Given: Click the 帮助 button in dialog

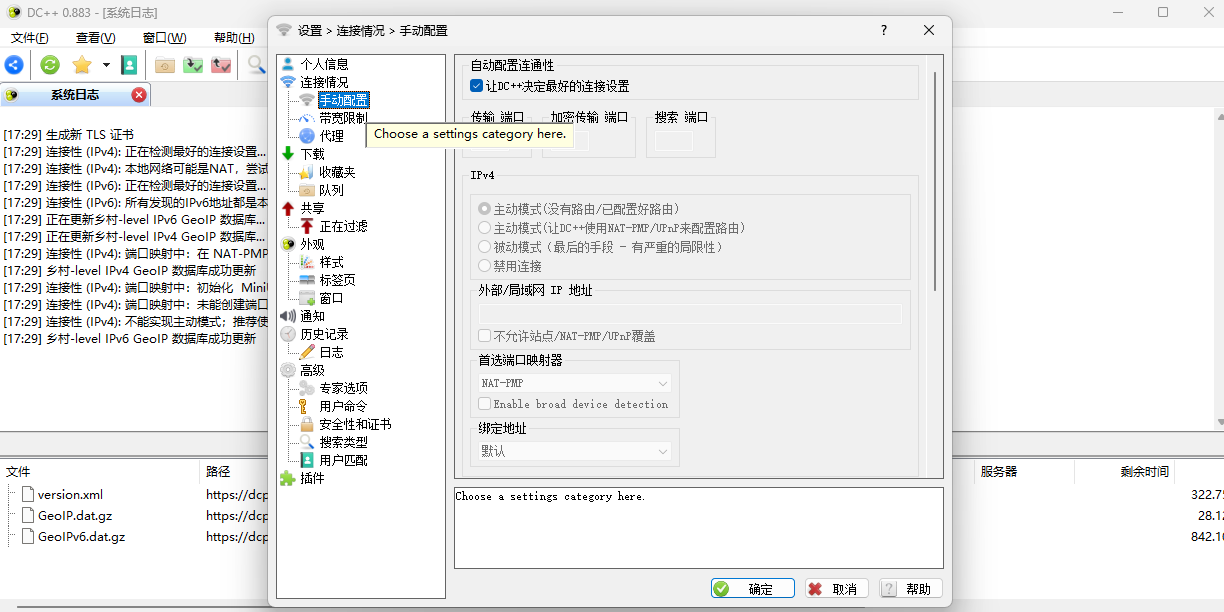Looking at the screenshot, I should [911, 589].
